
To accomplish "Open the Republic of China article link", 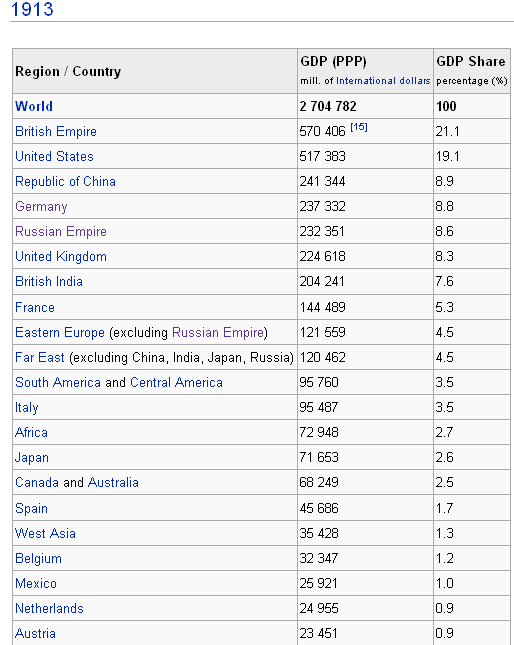I will [x=65, y=181].
